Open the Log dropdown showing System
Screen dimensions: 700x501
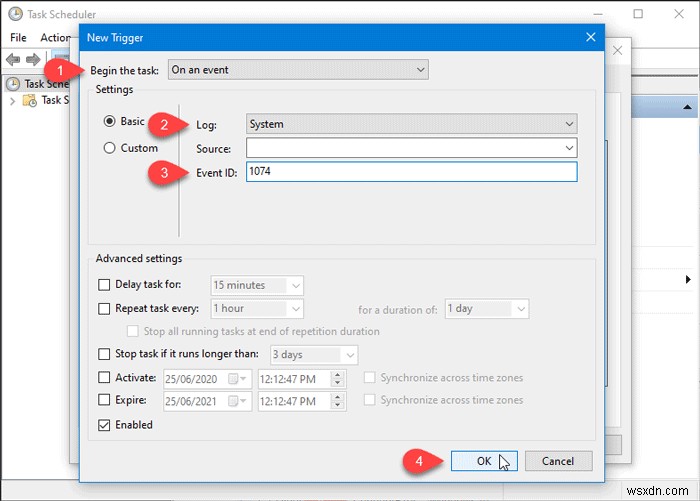click(411, 124)
